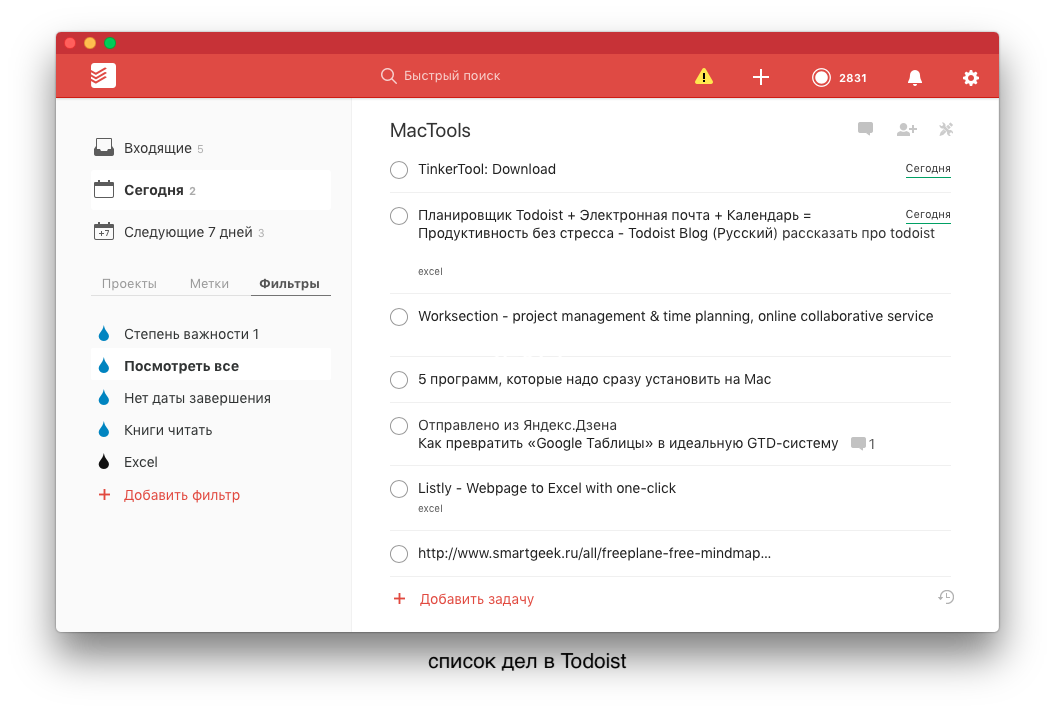Switch to the Проекты tab
This screenshot has width=1055, height=712.
[129, 283]
